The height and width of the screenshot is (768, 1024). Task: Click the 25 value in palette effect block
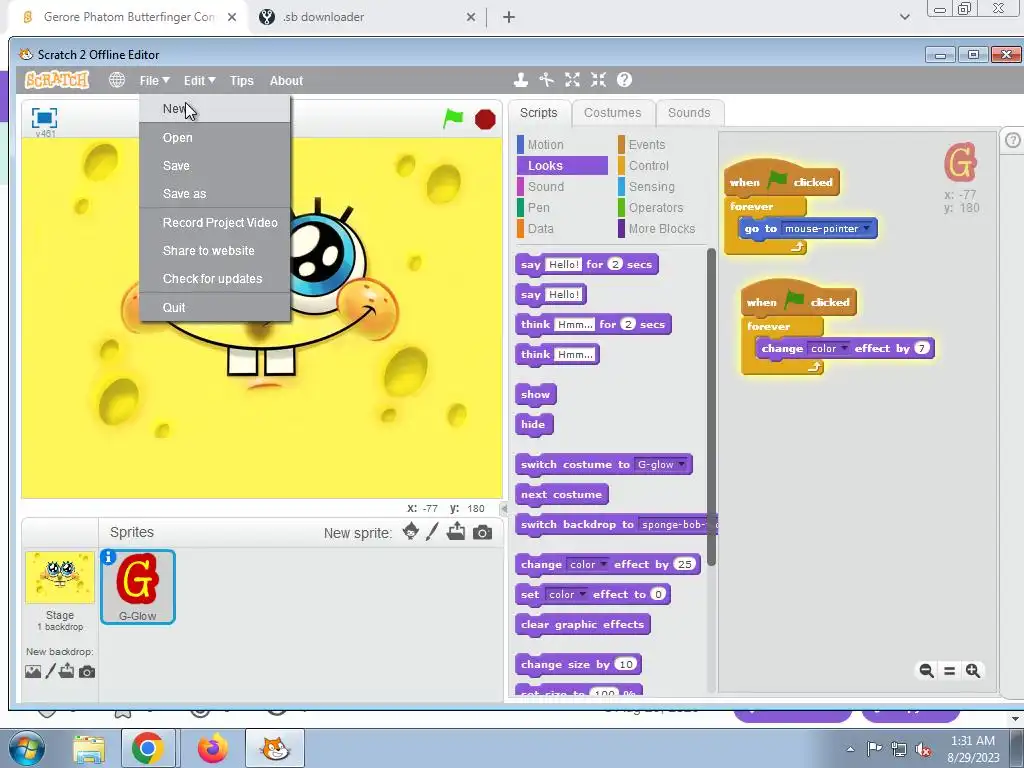684,564
